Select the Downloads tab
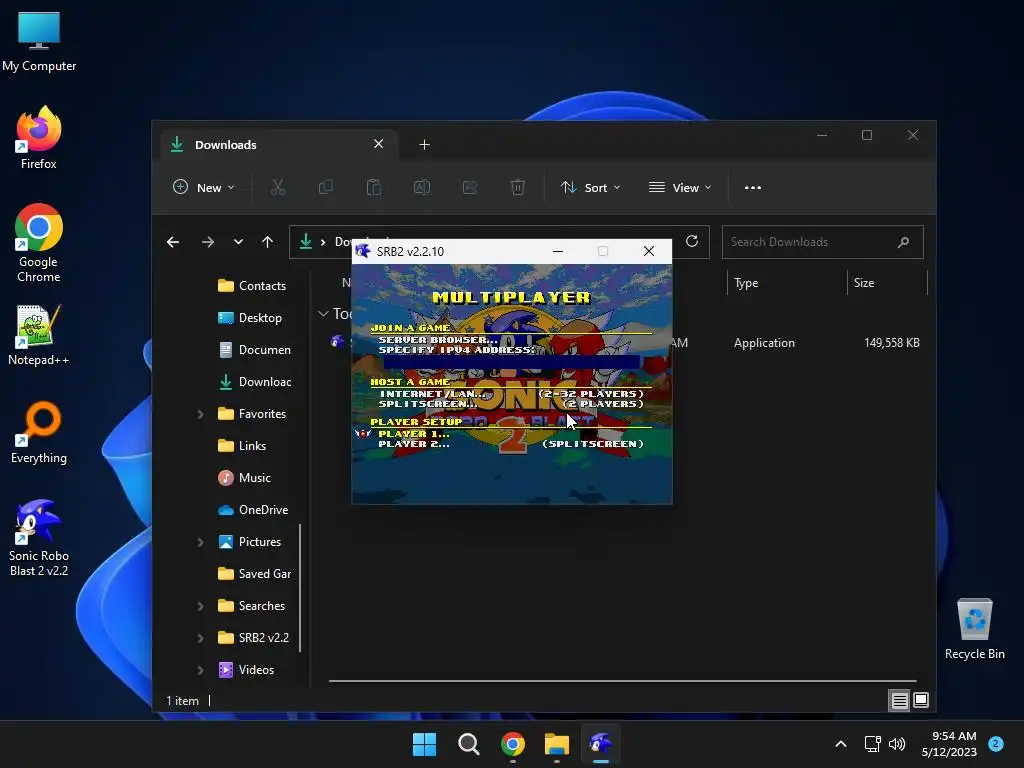Screen dimensions: 1024x768 [x=278, y=145]
